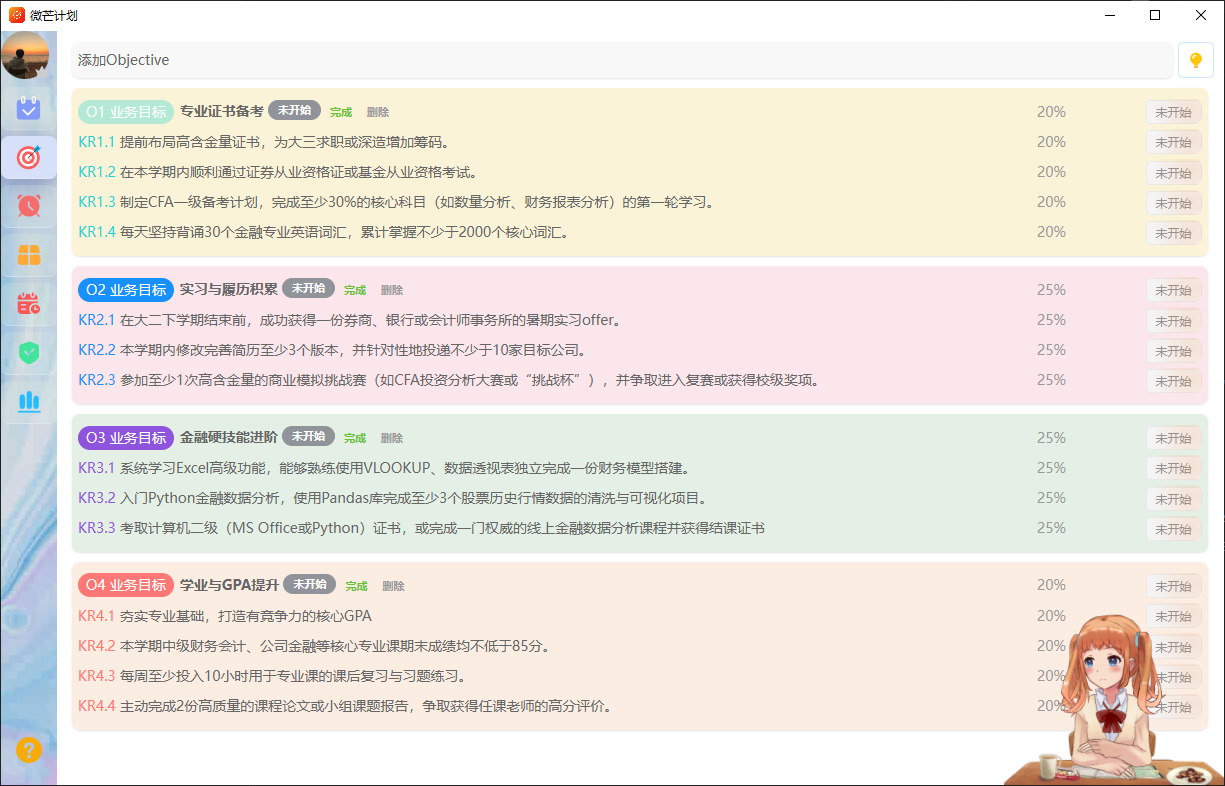Delete the 金融硬技能进阶 objective
This screenshot has width=1225, height=786.
click(x=392, y=438)
